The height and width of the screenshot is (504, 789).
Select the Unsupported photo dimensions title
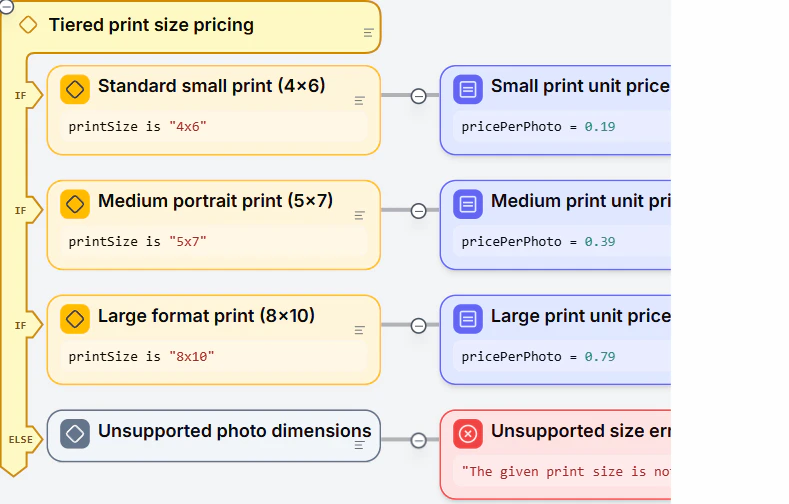pyautogui.click(x=234, y=431)
